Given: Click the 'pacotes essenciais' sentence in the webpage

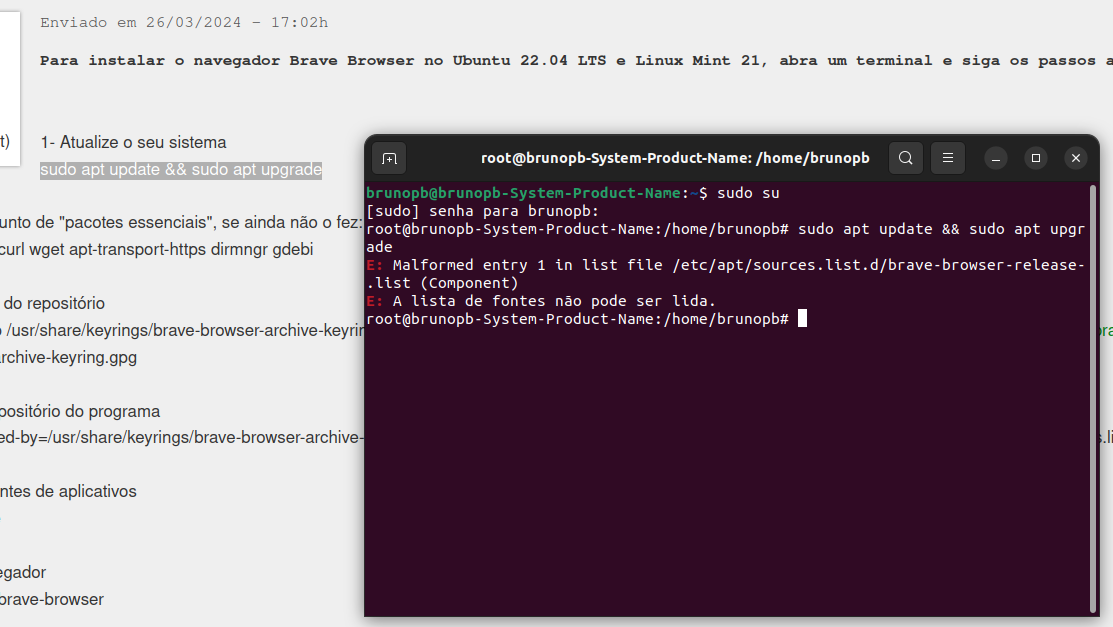Looking at the screenshot, I should (181, 222).
